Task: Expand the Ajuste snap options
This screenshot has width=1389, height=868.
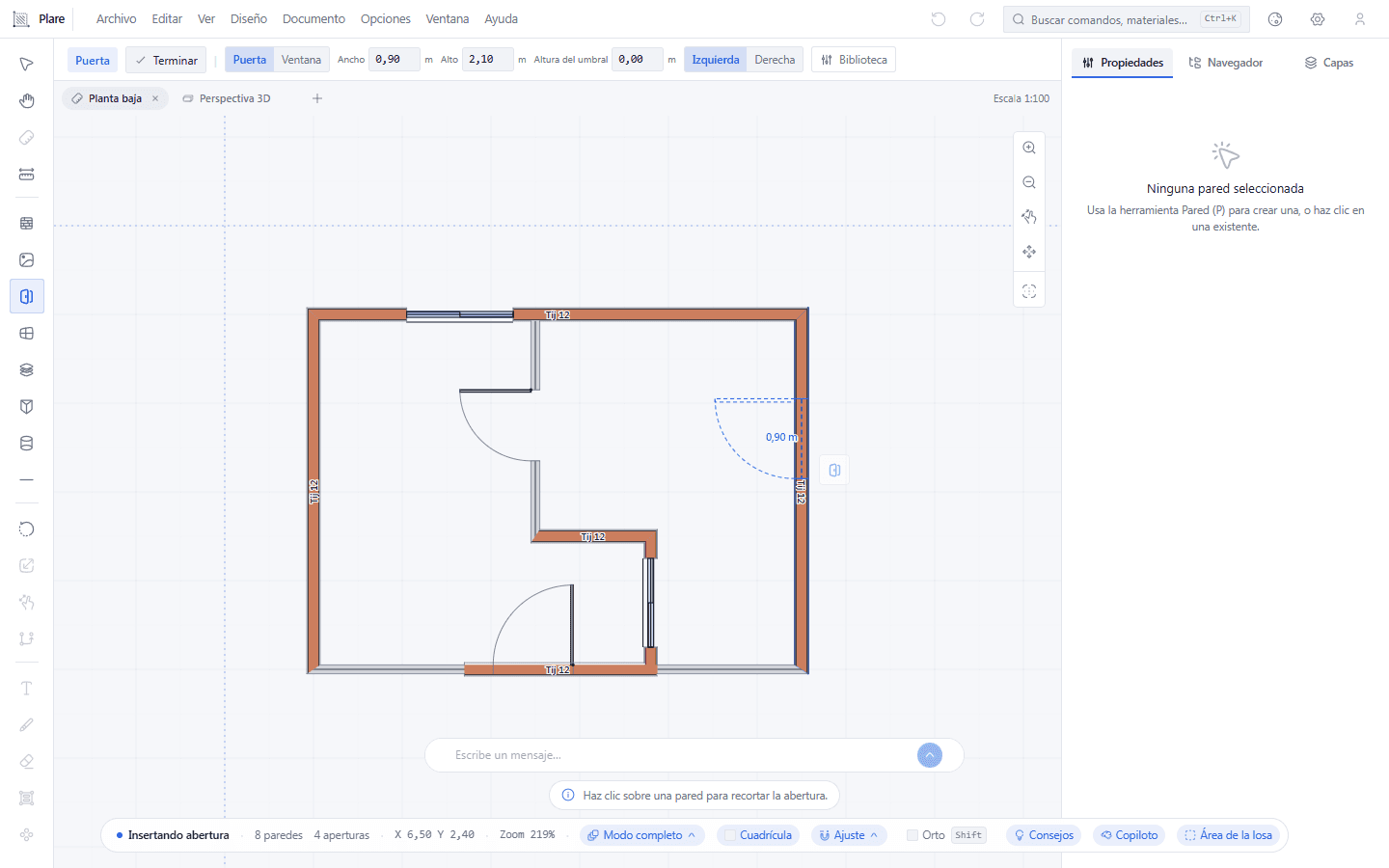Action: tap(849, 835)
